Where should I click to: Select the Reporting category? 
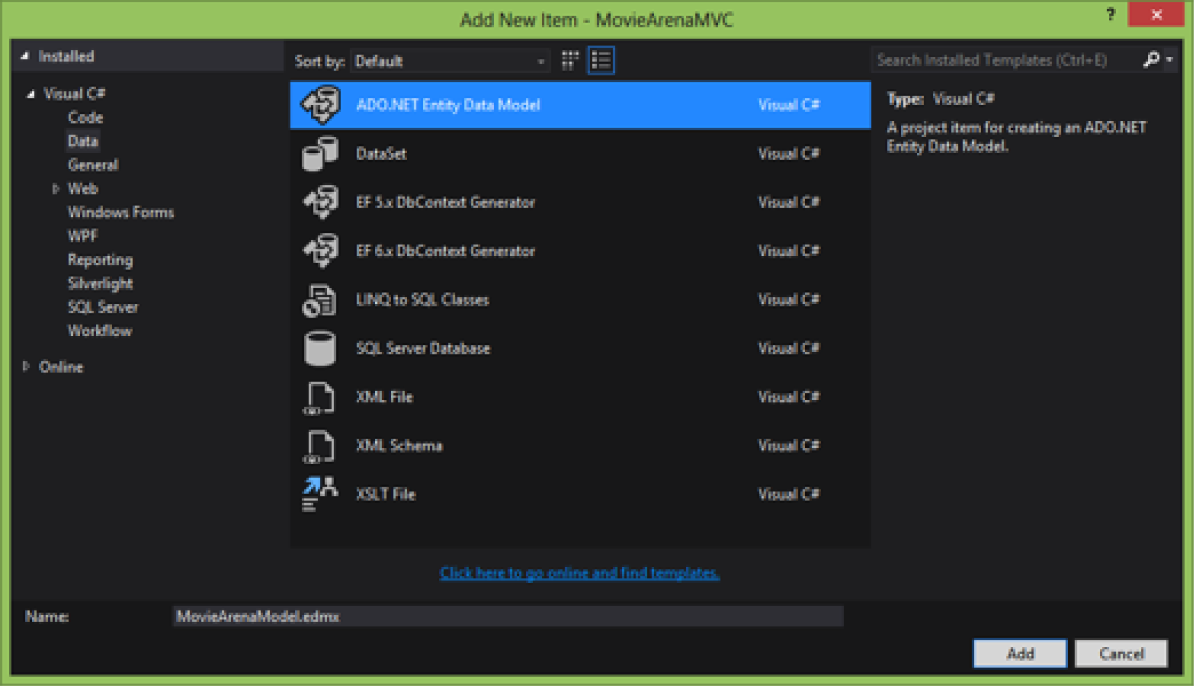[100, 259]
